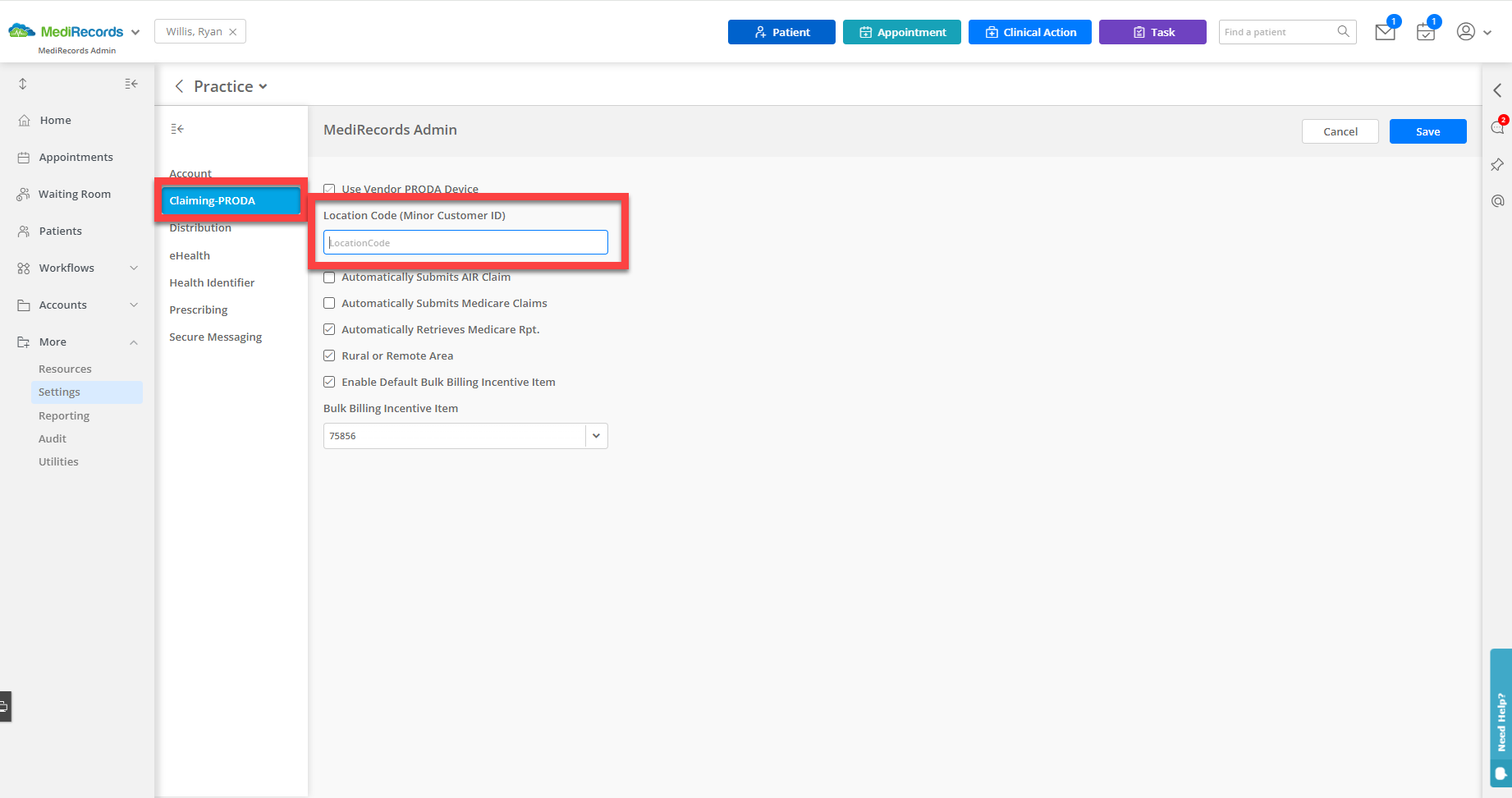The height and width of the screenshot is (798, 1512).
Task: Save the practice settings
Action: (1428, 131)
